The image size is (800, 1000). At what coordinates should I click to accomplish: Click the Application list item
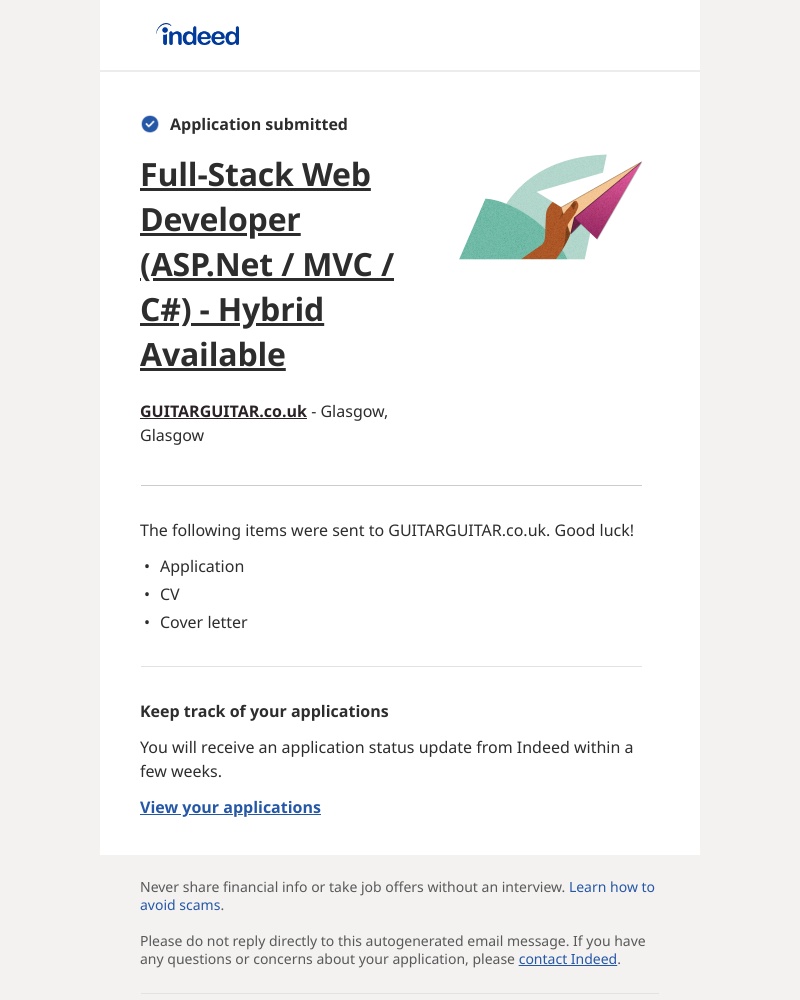point(202,566)
